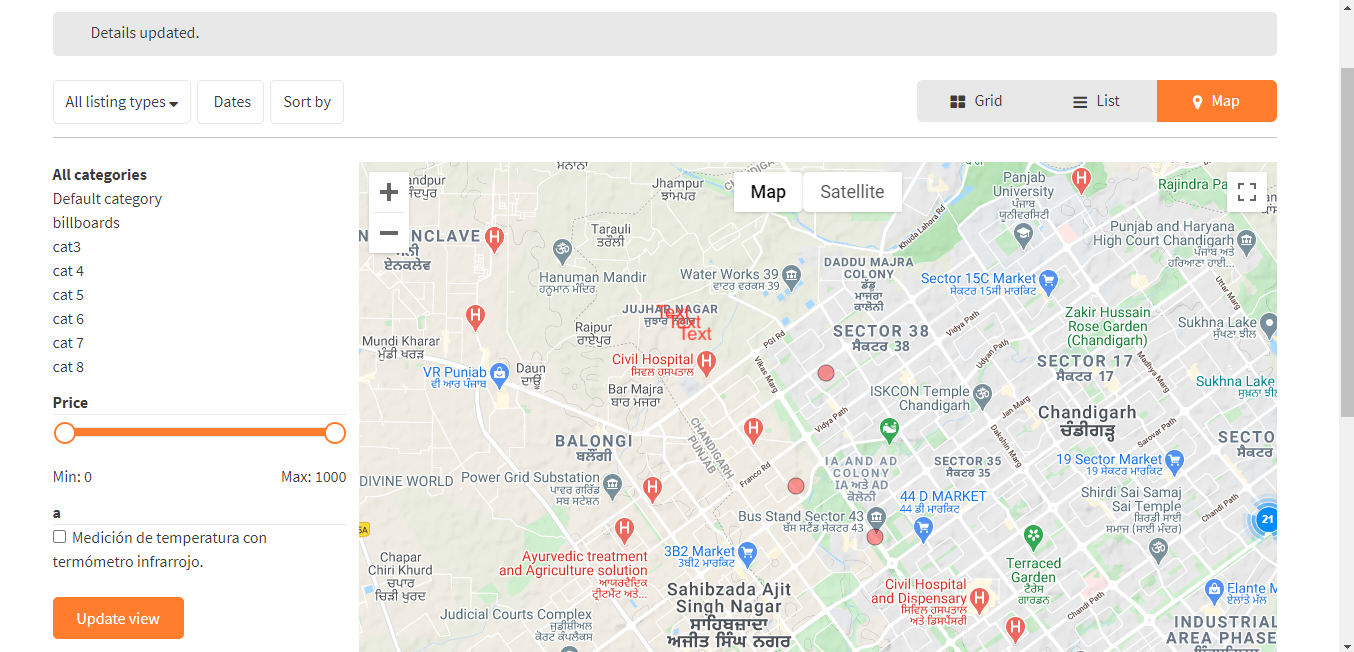Switch map to Satellite imagery
The width and height of the screenshot is (1354, 652).
click(852, 192)
